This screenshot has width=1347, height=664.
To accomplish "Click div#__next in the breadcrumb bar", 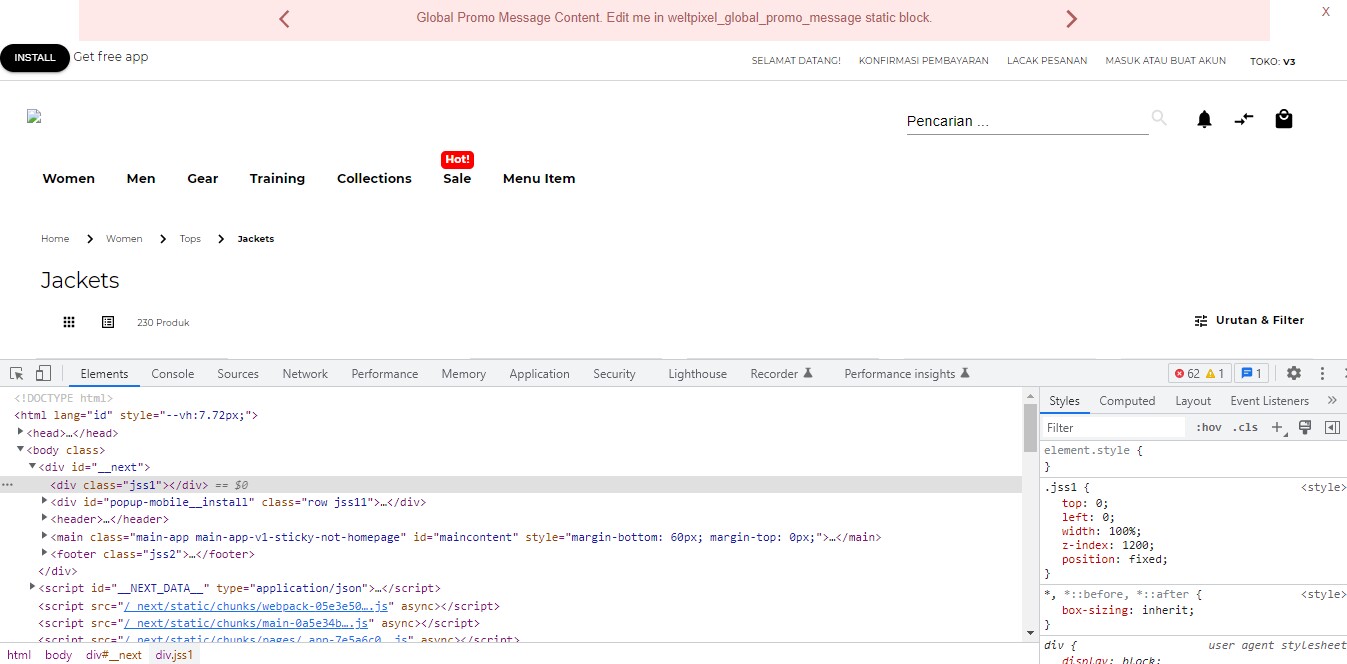I will (114, 655).
